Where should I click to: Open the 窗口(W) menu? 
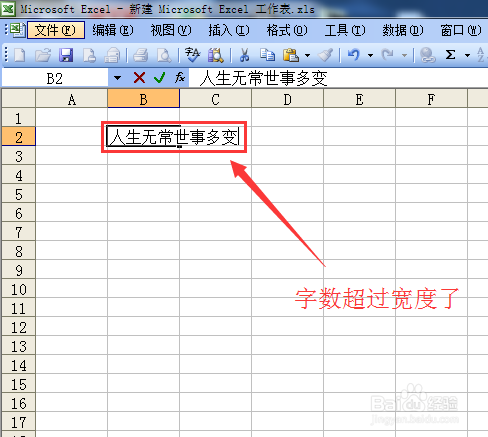coord(461,30)
